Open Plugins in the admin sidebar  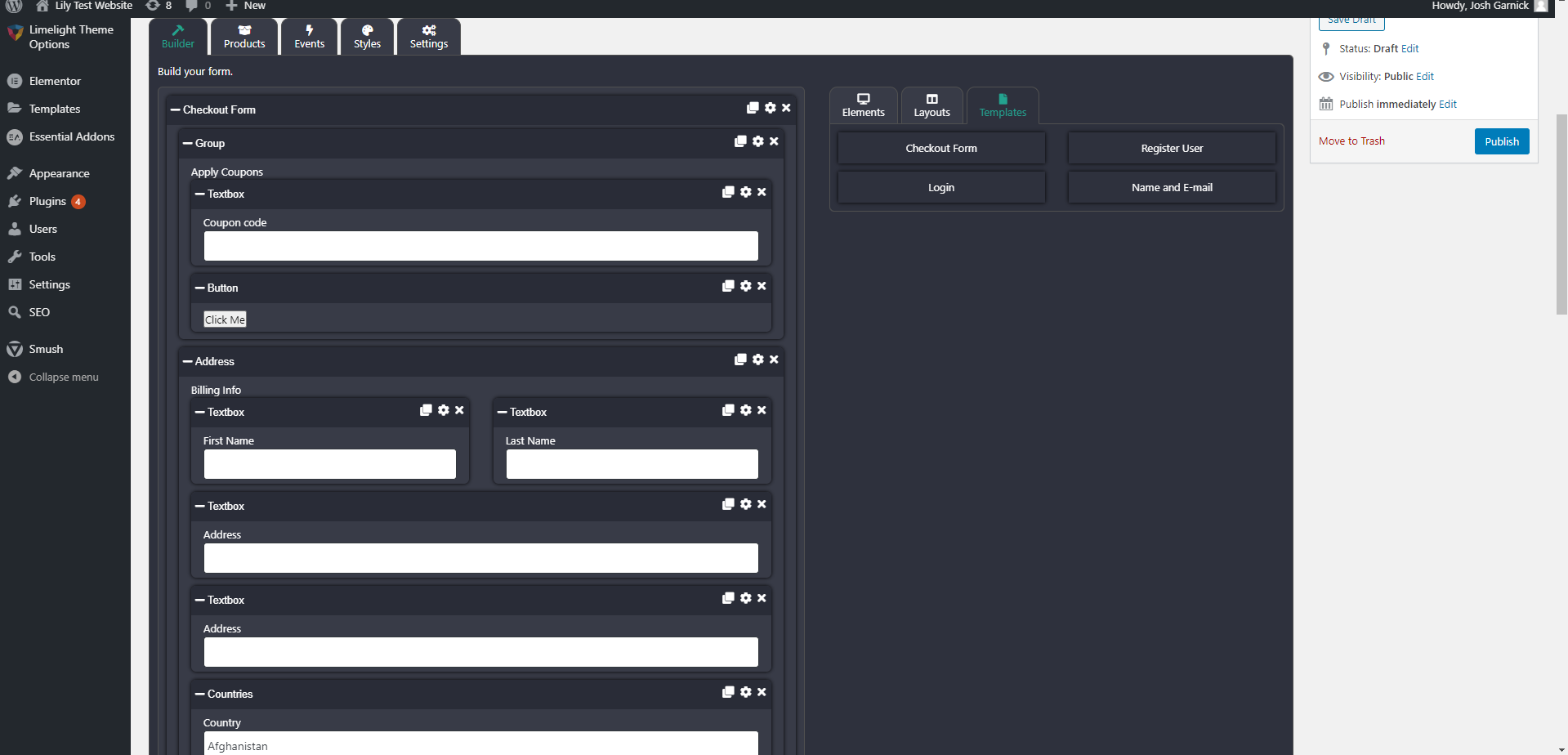(x=47, y=201)
